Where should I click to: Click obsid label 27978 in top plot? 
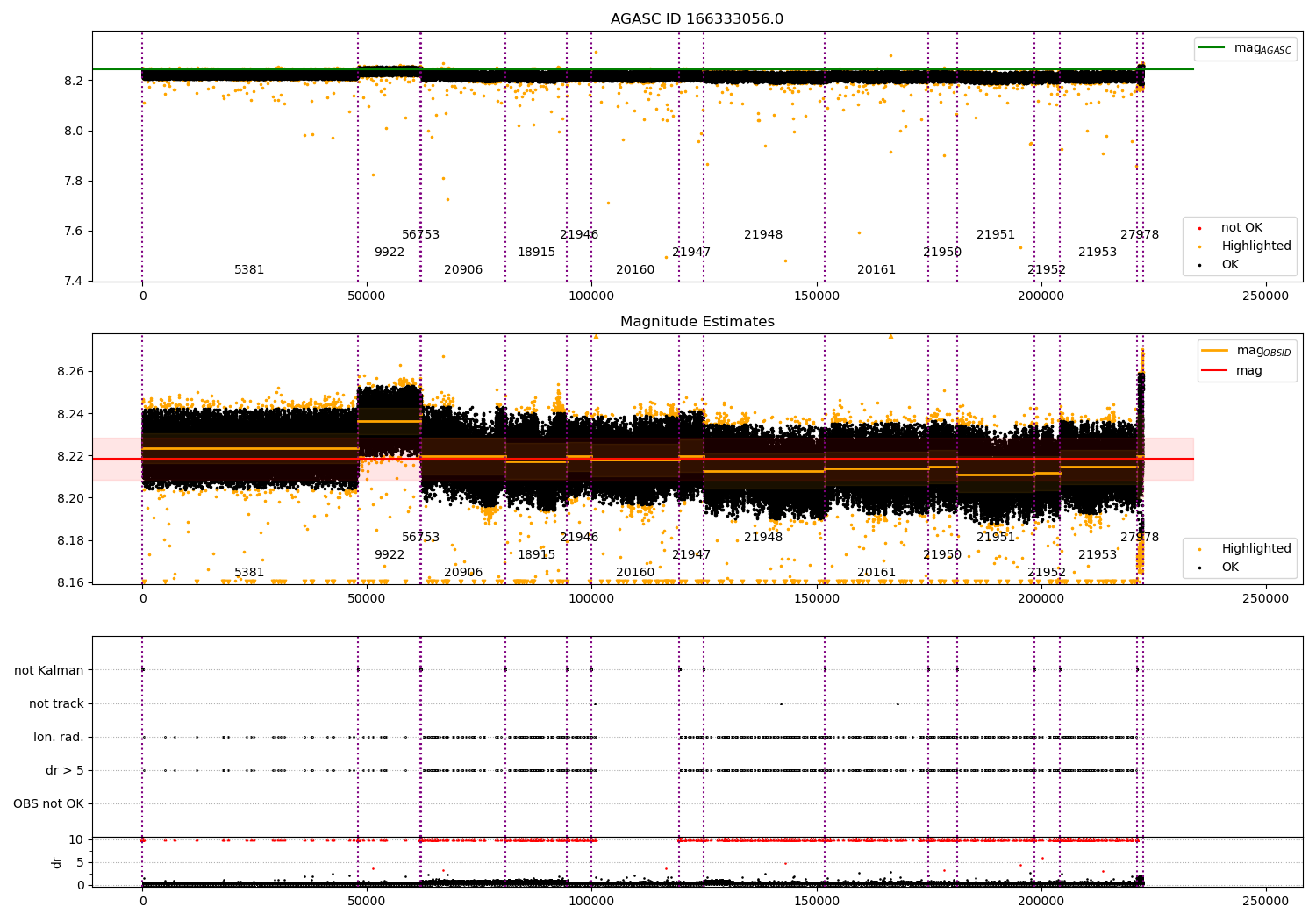point(1140,235)
